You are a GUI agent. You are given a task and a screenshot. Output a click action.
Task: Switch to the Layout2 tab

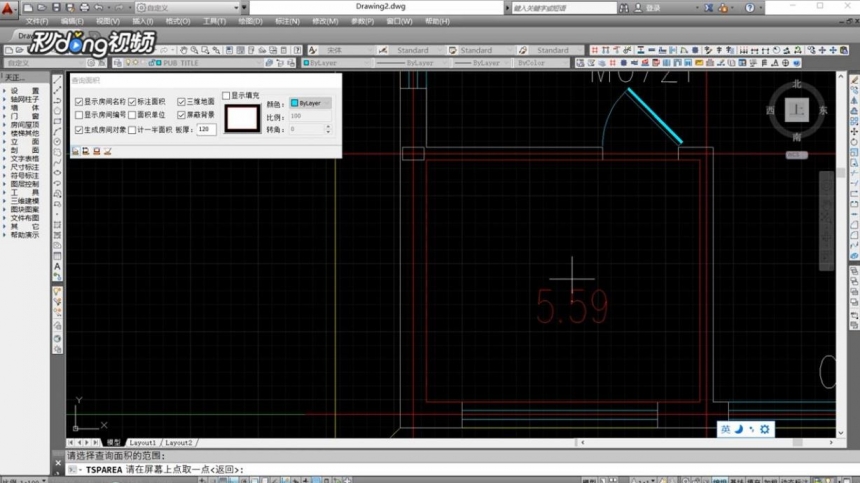coord(179,442)
